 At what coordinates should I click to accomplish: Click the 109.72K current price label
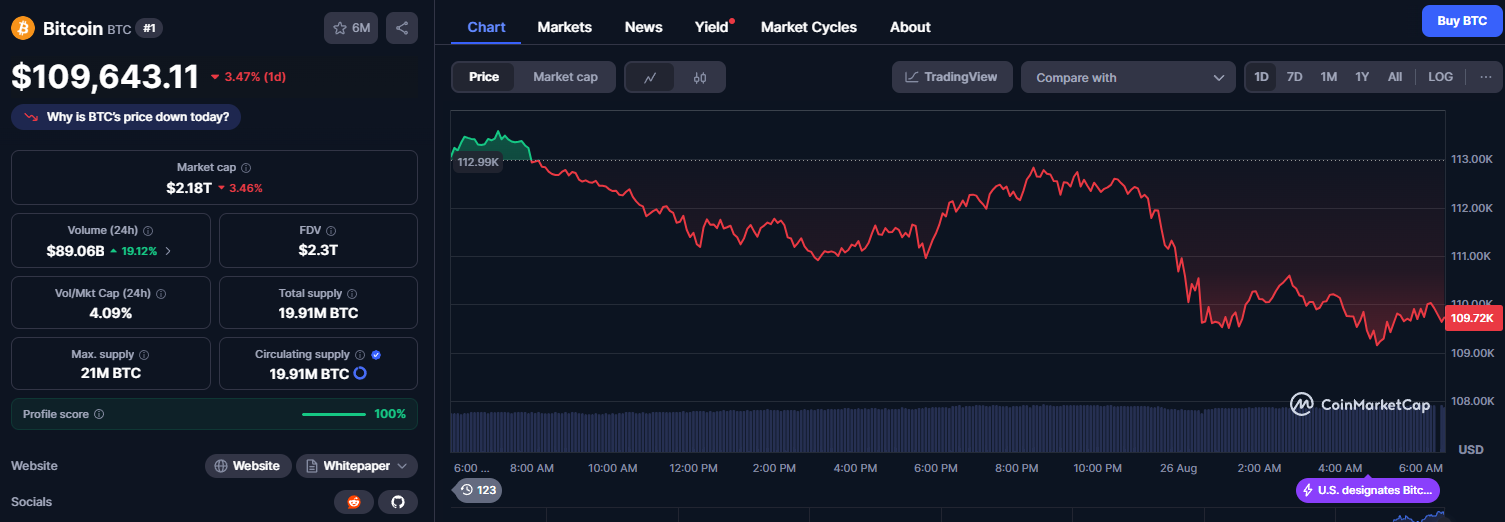pyautogui.click(x=1475, y=318)
